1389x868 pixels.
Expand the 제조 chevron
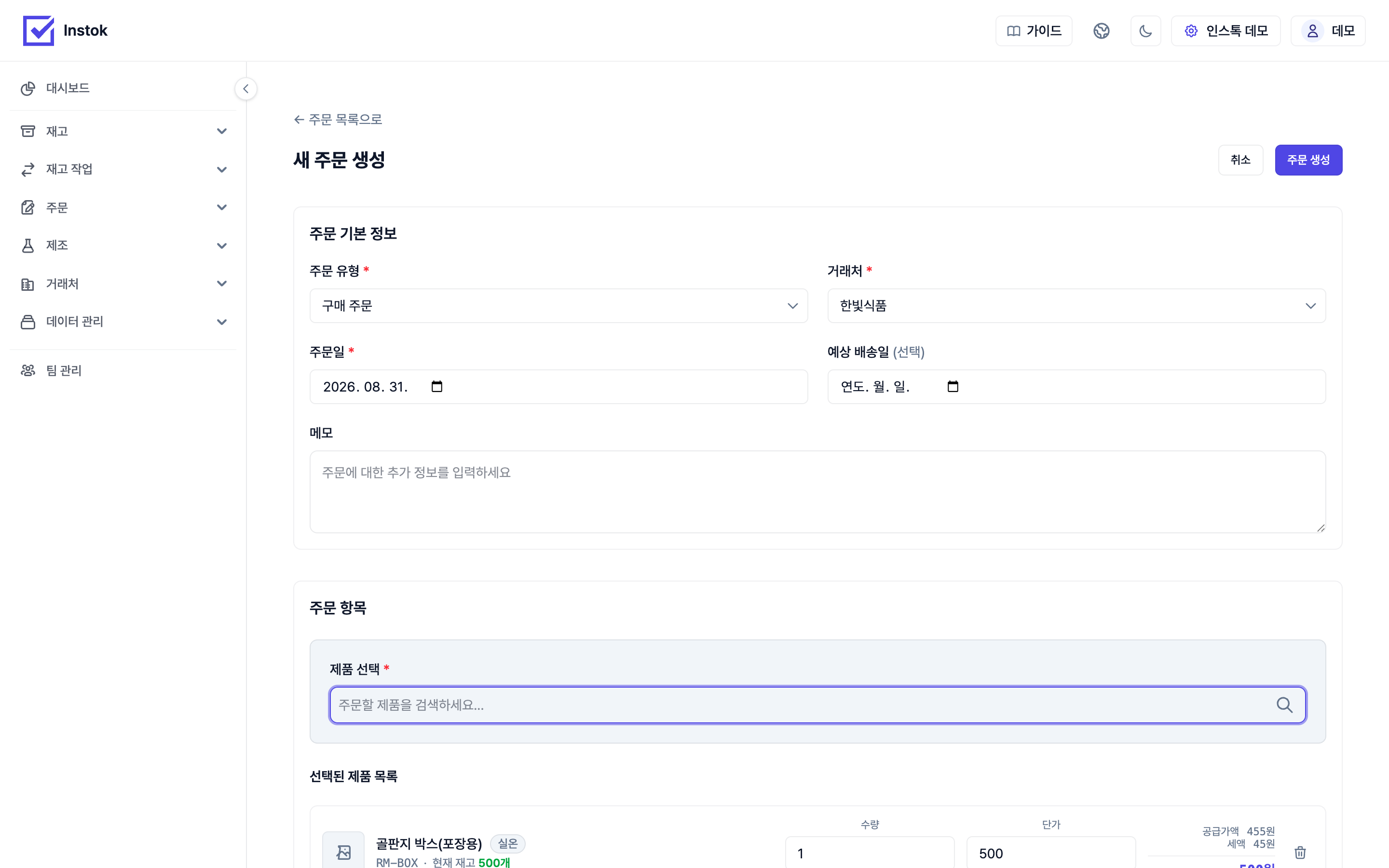tap(221, 246)
